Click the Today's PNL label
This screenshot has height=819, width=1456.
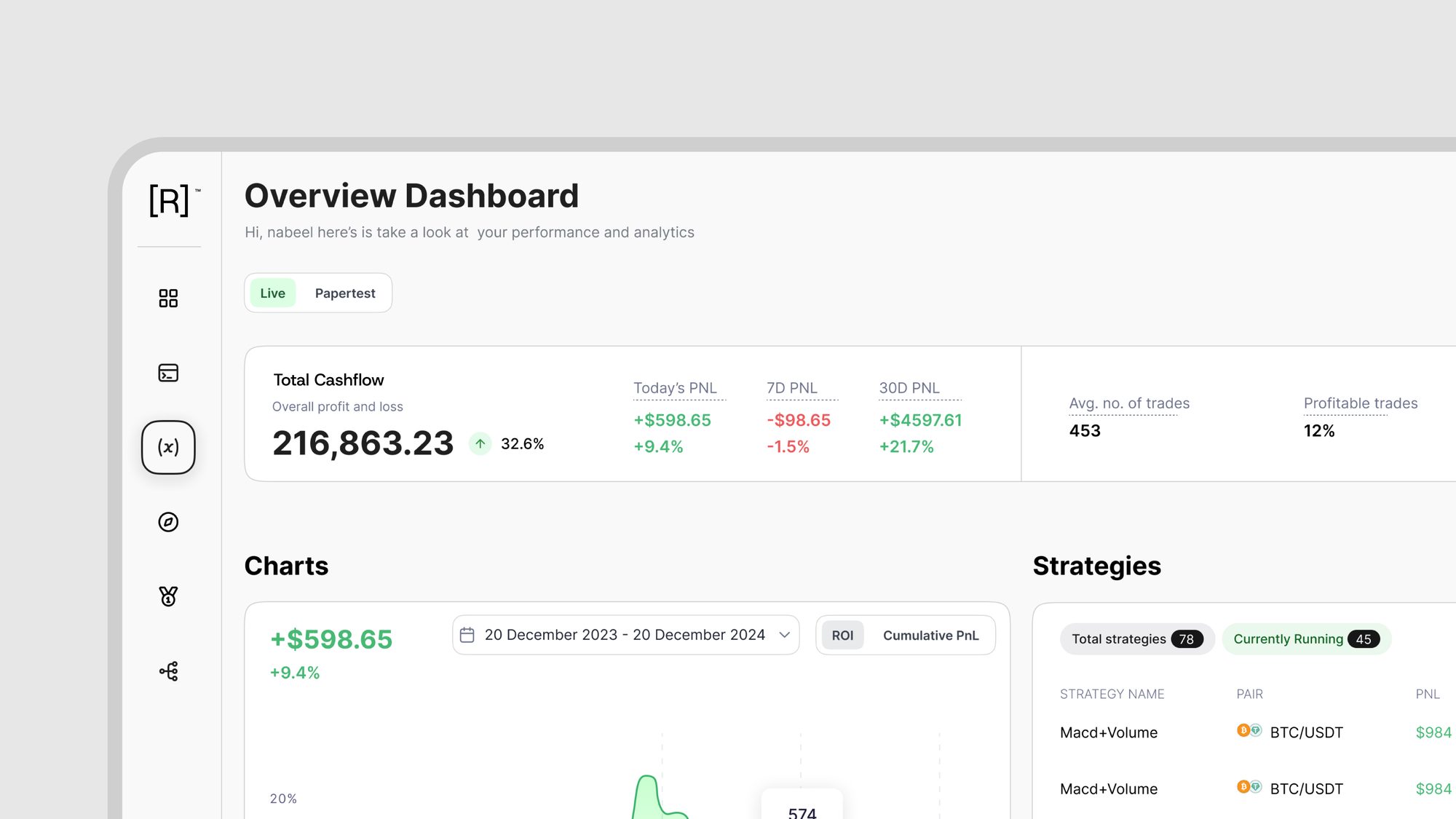[675, 388]
